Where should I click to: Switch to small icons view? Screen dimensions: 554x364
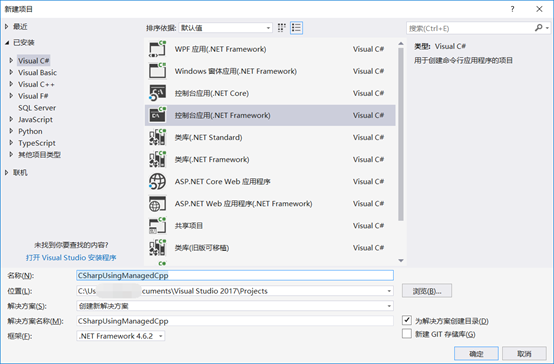click(x=282, y=28)
